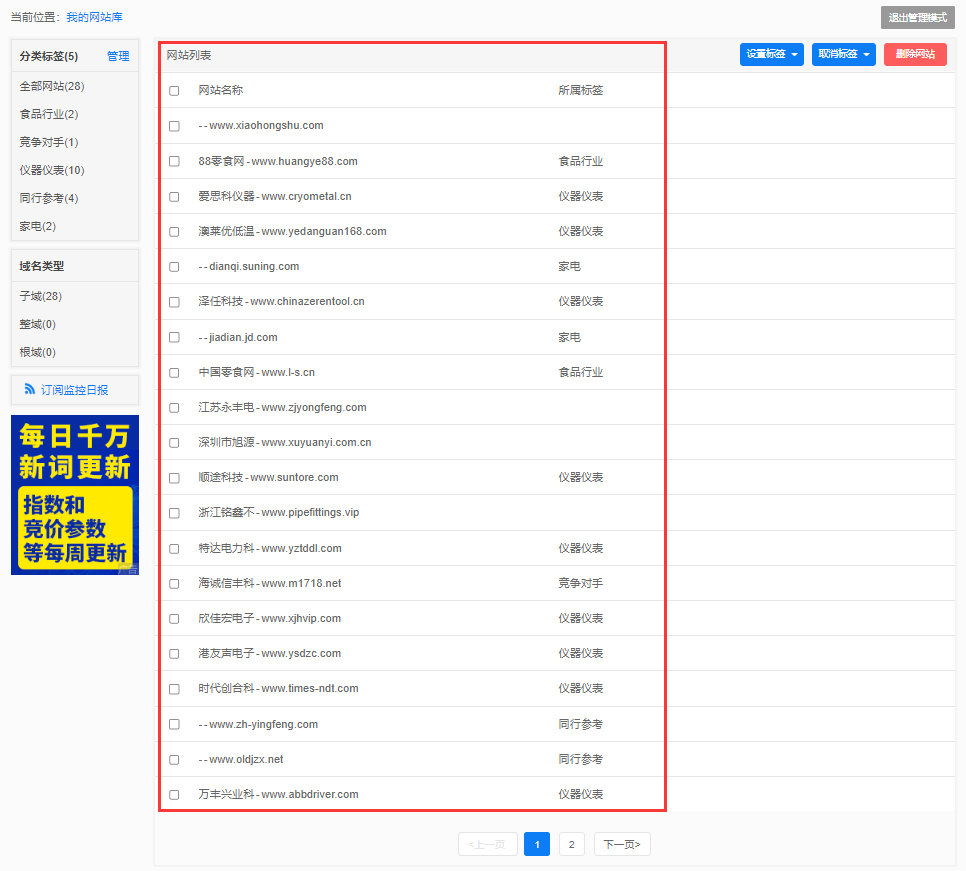Screen dimensions: 966x871
Task: Click 管理 link in 分类标签 panel
Action: (x=118, y=56)
